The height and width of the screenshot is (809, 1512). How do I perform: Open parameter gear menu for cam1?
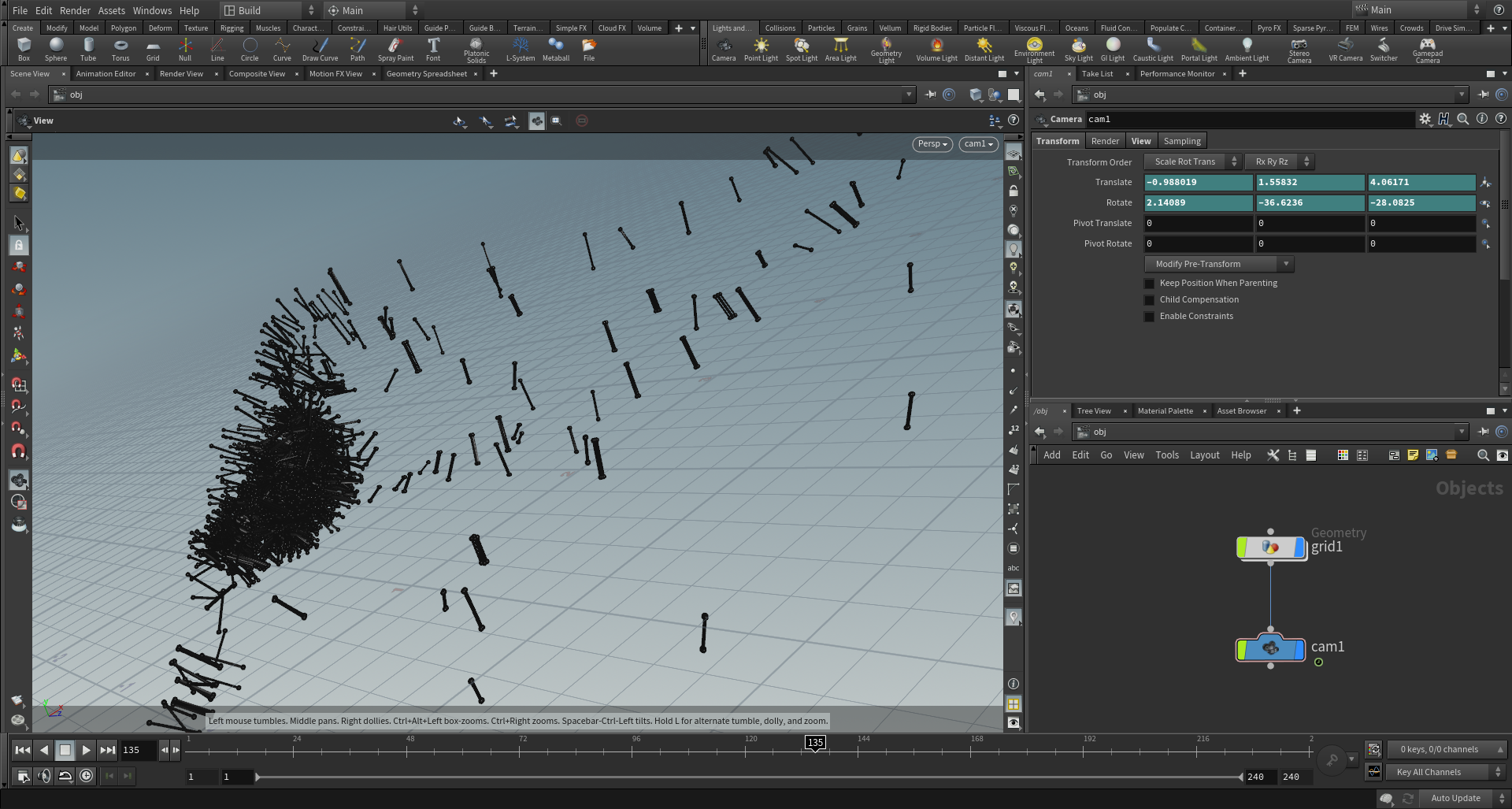[1425, 119]
